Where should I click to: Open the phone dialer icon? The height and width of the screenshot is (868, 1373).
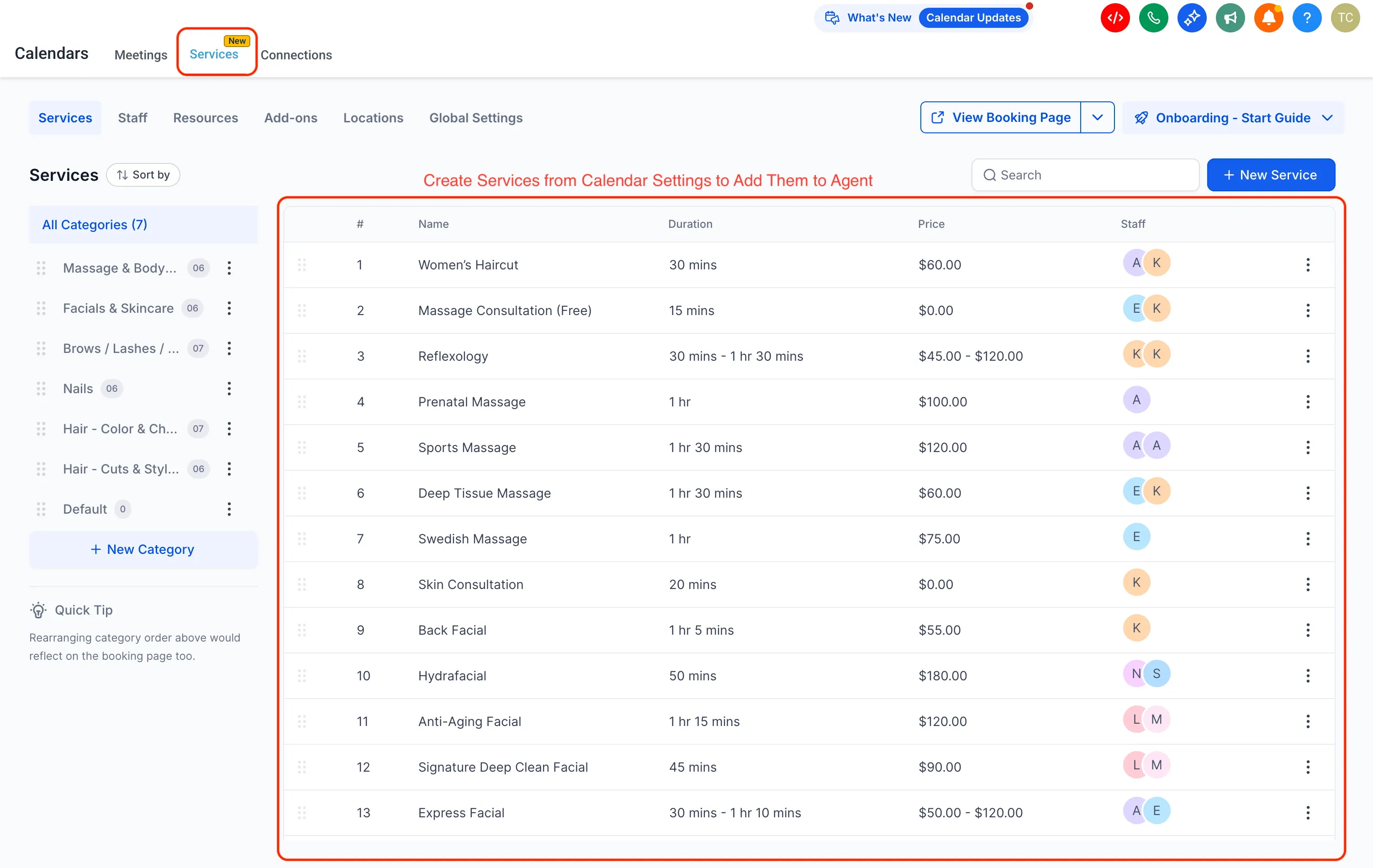pos(1153,18)
